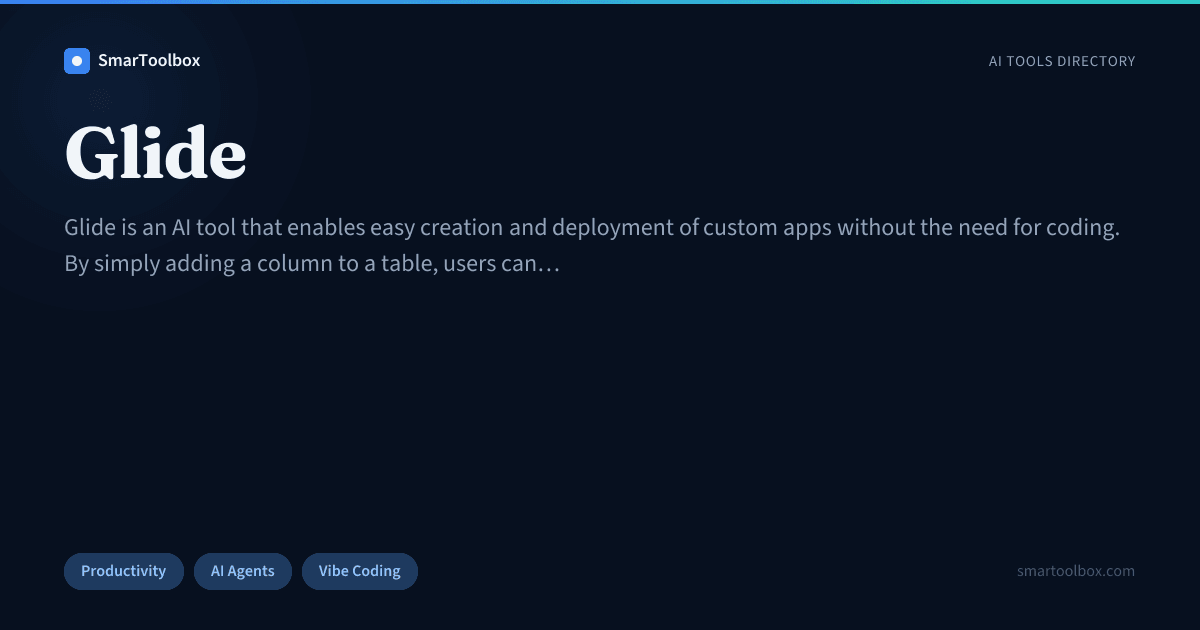
Task: Click the SmarToolbox blue logo icon
Action: [77, 61]
